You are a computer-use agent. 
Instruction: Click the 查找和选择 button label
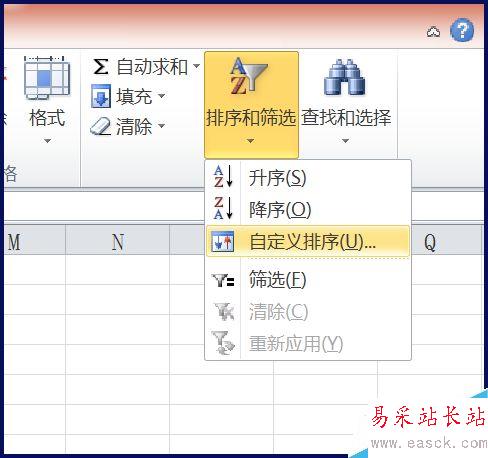pyautogui.click(x=346, y=118)
